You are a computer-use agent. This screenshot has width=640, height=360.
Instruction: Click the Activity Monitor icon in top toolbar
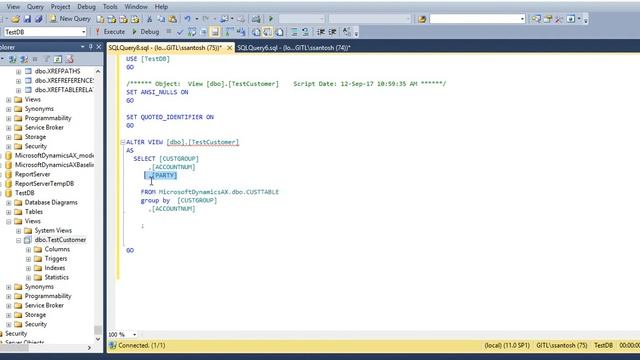[256, 19]
